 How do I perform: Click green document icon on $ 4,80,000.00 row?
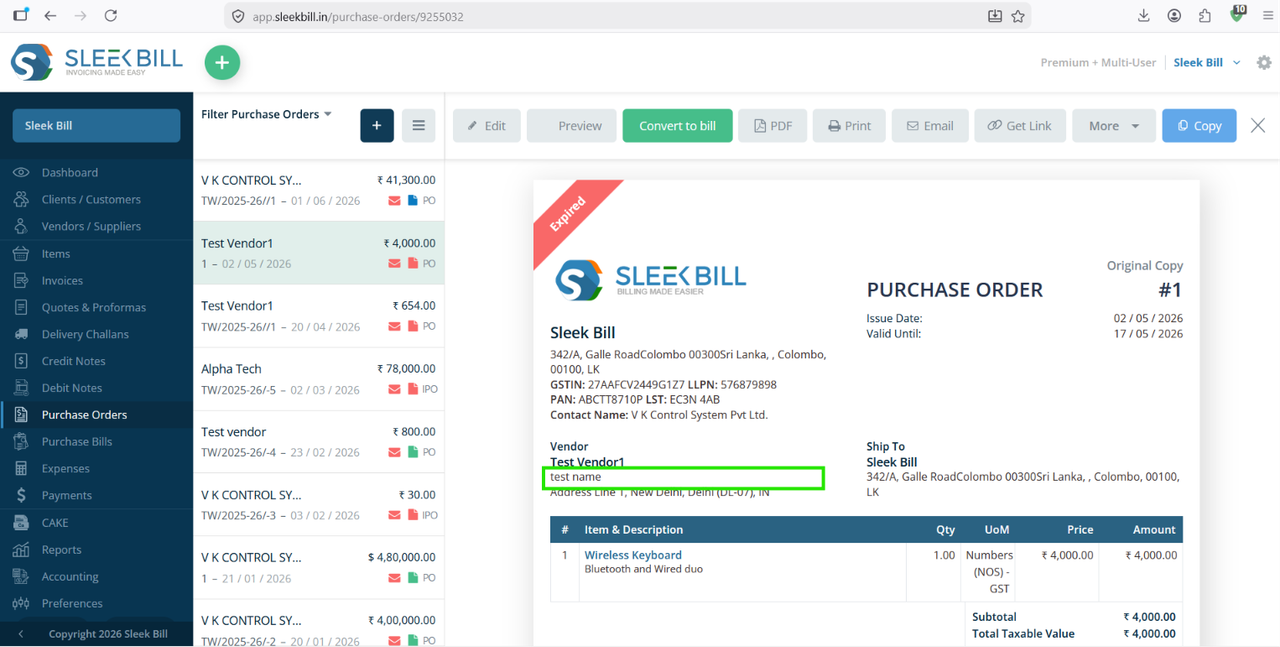[x=412, y=578]
